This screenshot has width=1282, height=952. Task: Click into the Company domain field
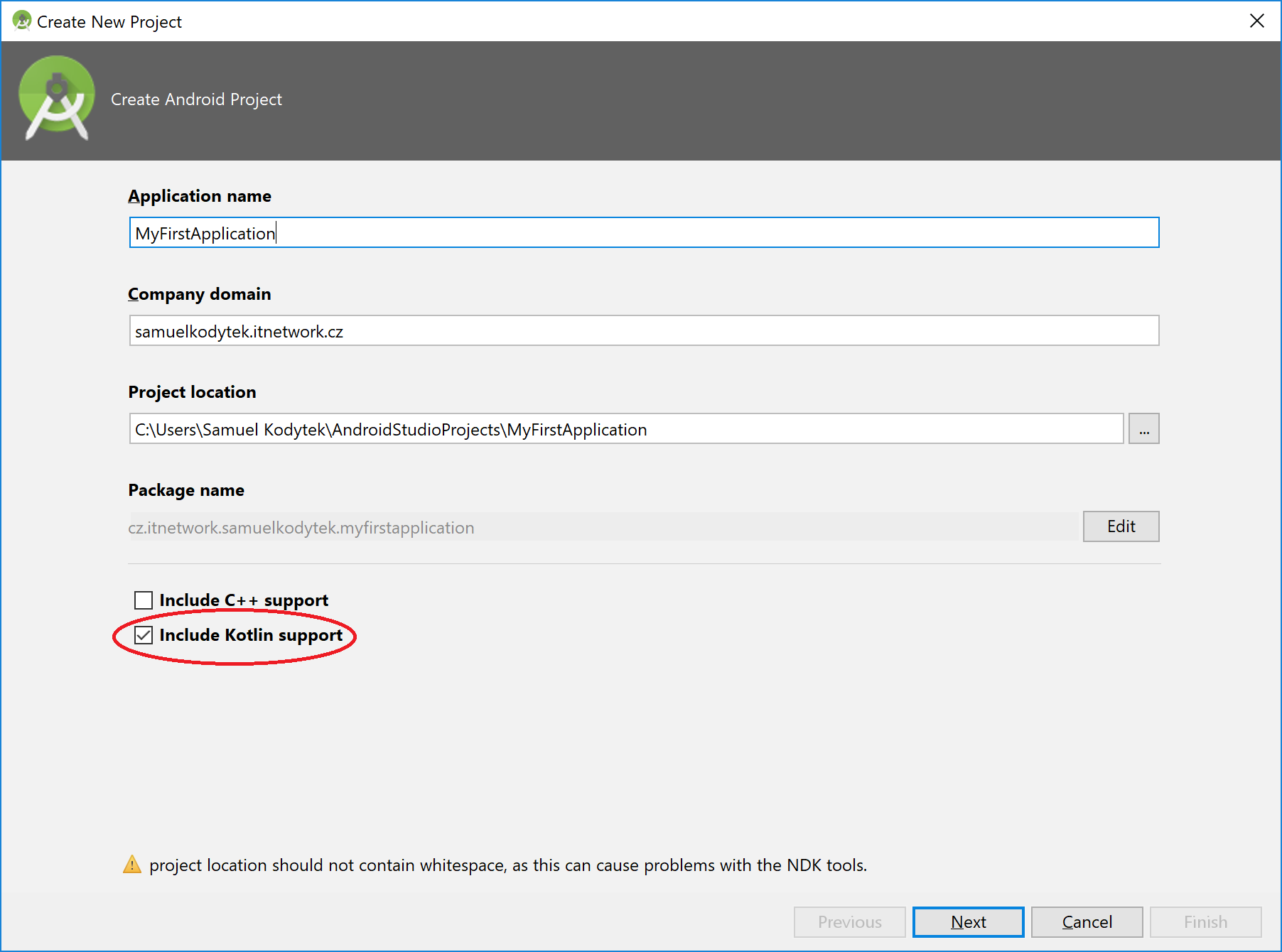pyautogui.click(x=643, y=331)
